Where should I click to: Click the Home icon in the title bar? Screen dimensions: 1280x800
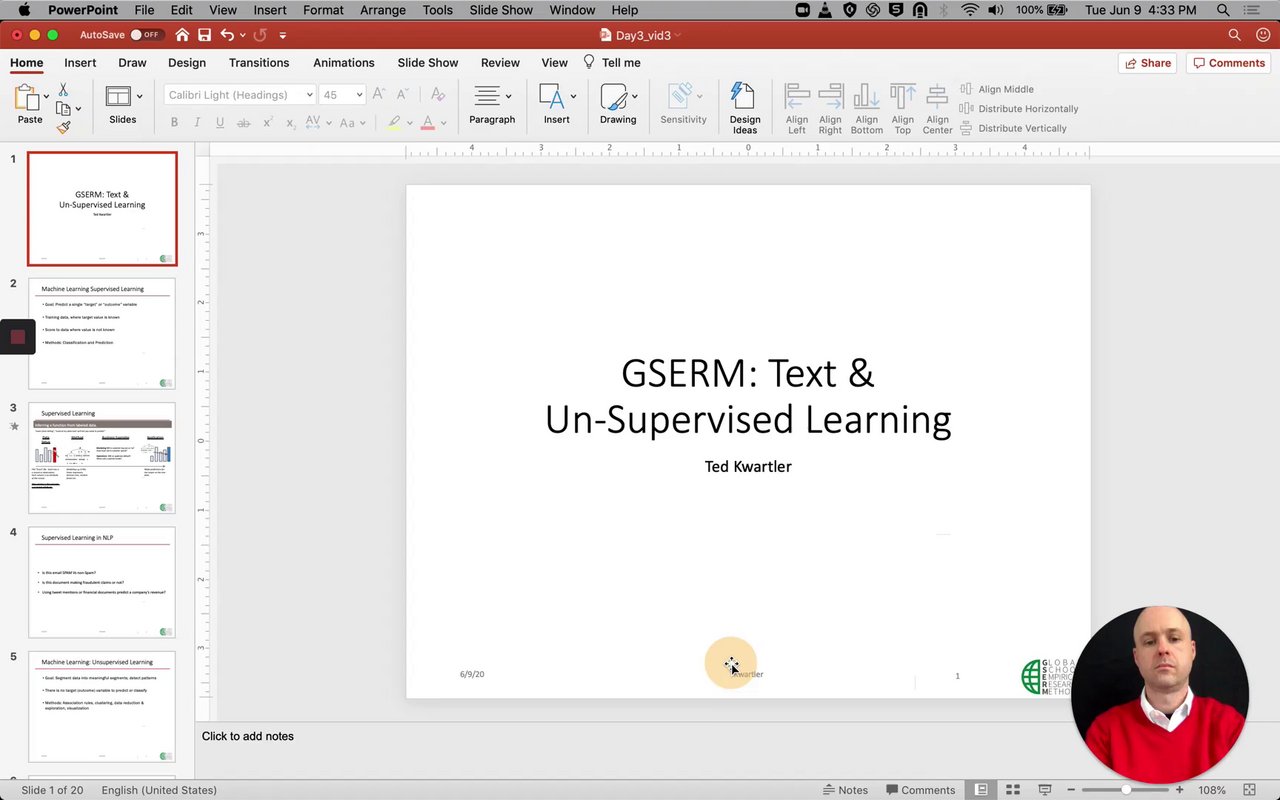(x=182, y=35)
